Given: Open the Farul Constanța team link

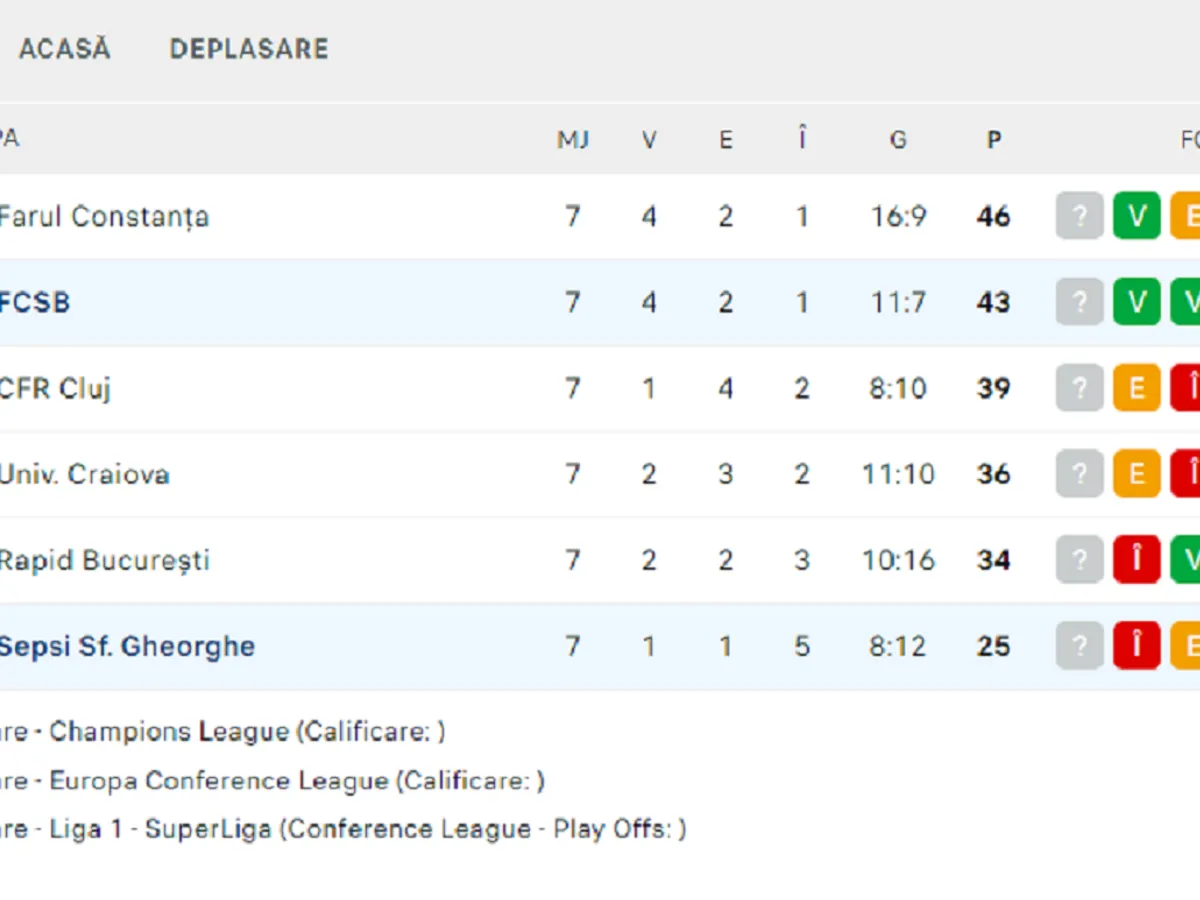Looking at the screenshot, I should [104, 217].
